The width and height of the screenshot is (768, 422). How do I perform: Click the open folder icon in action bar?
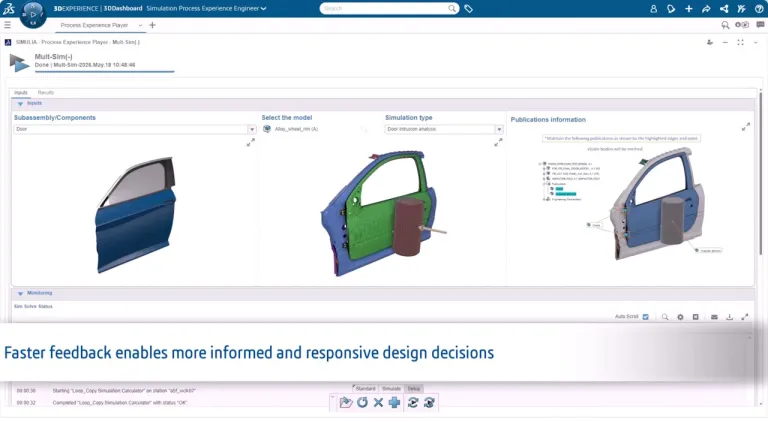click(x=346, y=402)
